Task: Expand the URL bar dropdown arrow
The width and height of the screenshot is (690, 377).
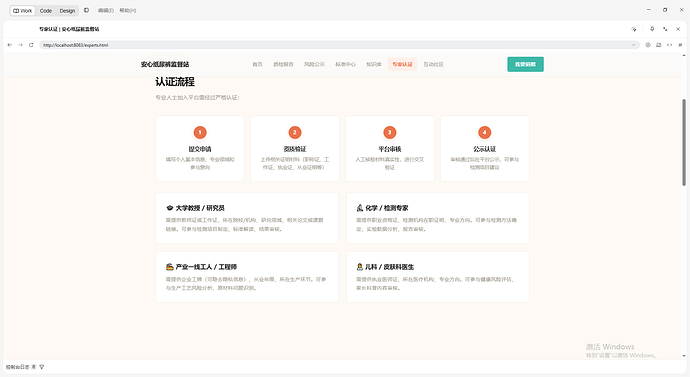Action: click(634, 45)
